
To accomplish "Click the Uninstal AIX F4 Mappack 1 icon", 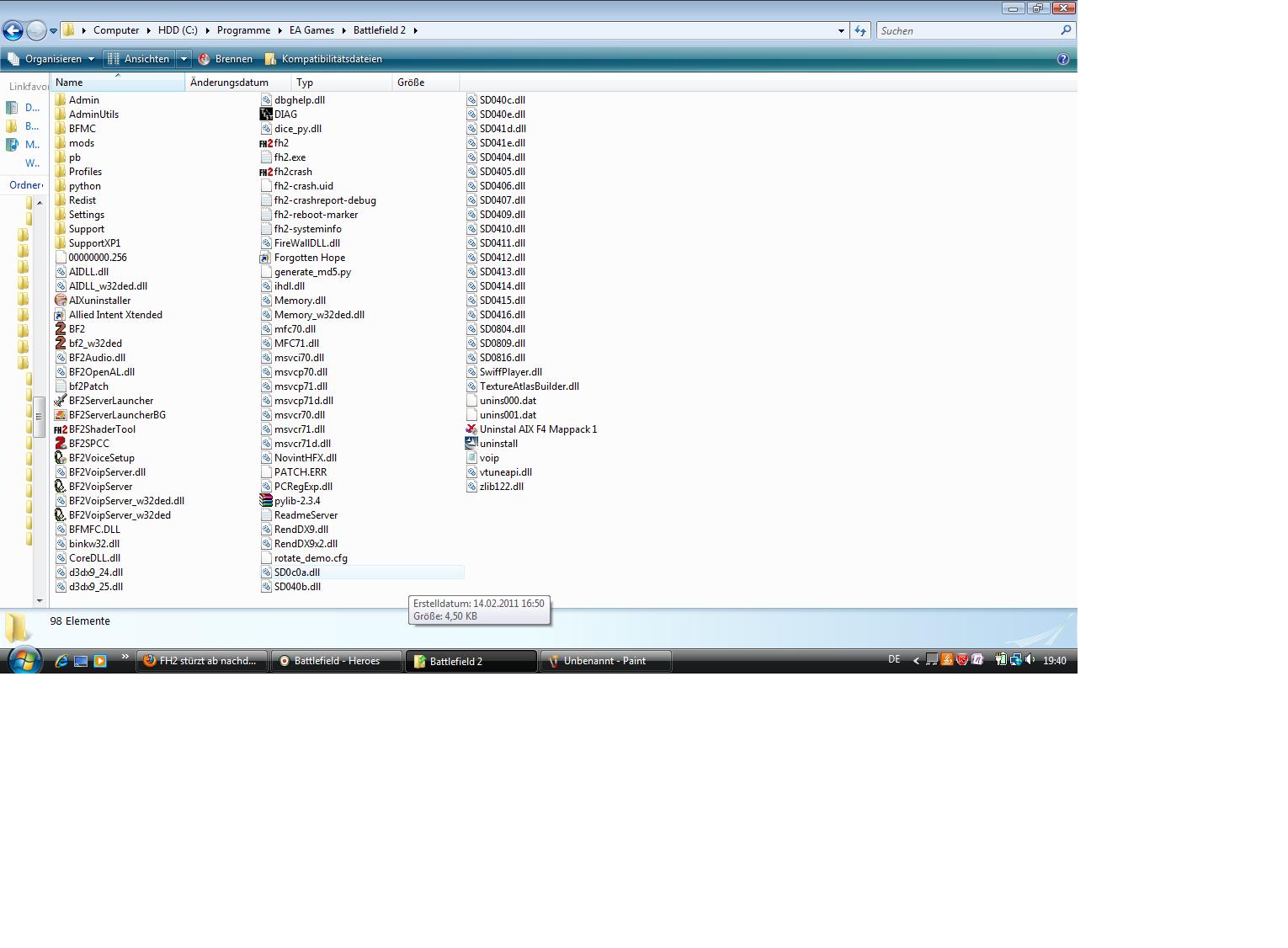I will (x=471, y=429).
